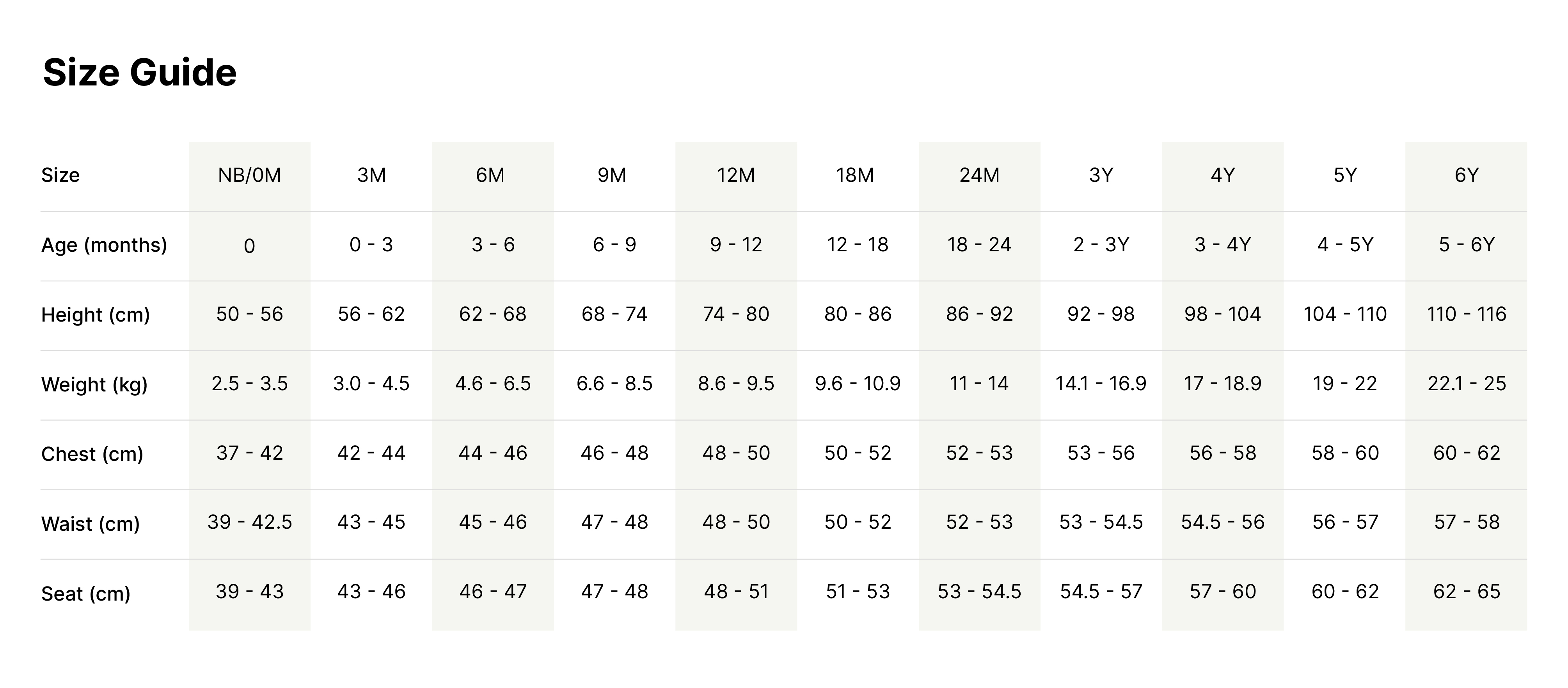Viewport: 1568px width, 688px height.
Task: Click the 53 - 54.5 seat cell
Action: [x=979, y=591]
